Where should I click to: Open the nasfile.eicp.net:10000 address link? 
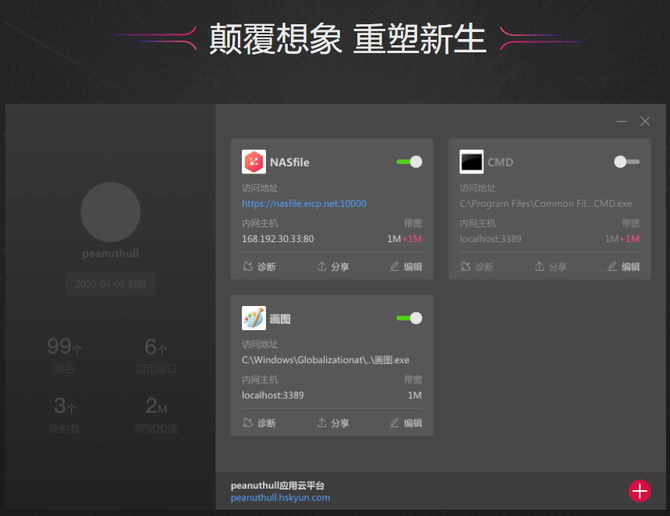304,204
